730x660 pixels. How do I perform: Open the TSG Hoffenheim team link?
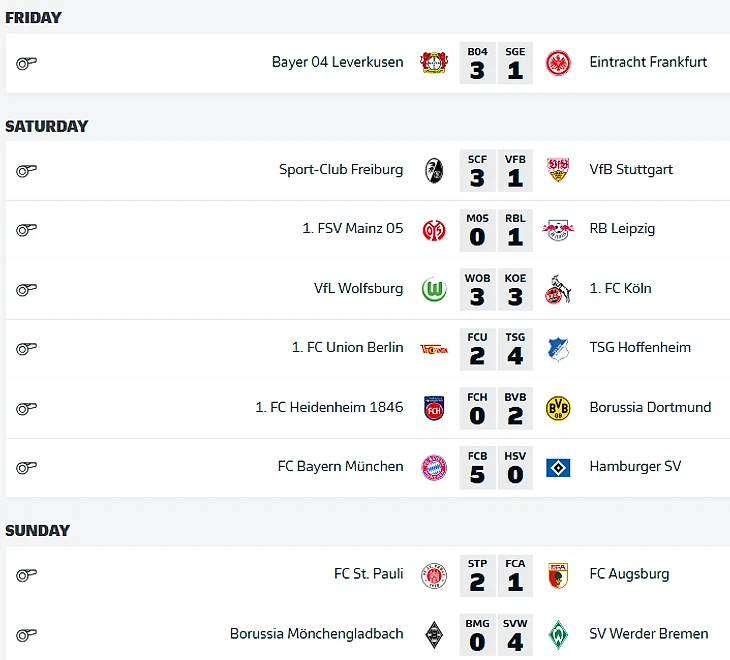pyautogui.click(x=640, y=347)
